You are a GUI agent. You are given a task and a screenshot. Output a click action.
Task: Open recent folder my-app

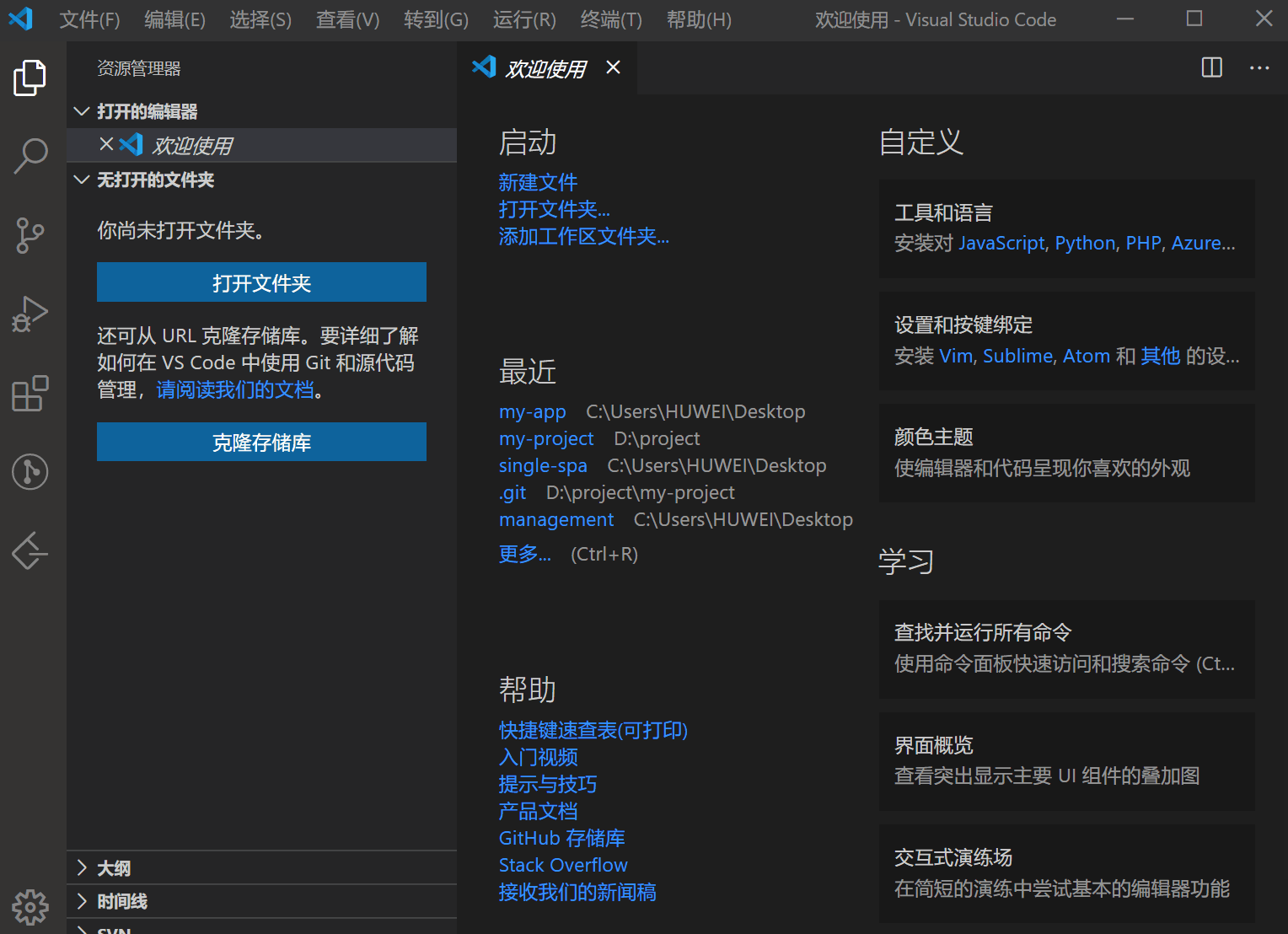(532, 411)
